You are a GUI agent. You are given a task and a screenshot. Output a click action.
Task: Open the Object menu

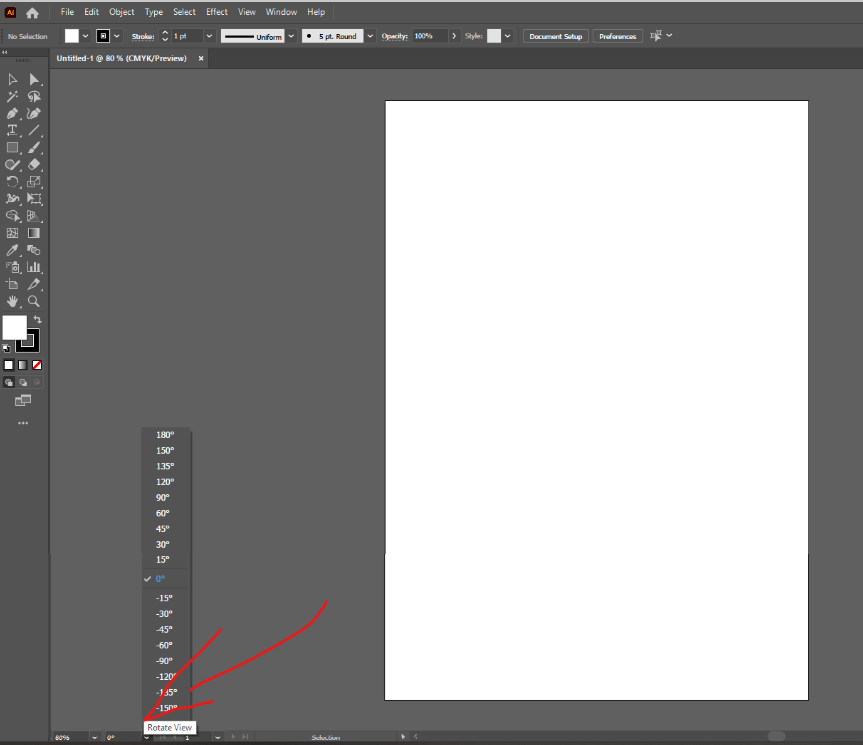coord(122,12)
